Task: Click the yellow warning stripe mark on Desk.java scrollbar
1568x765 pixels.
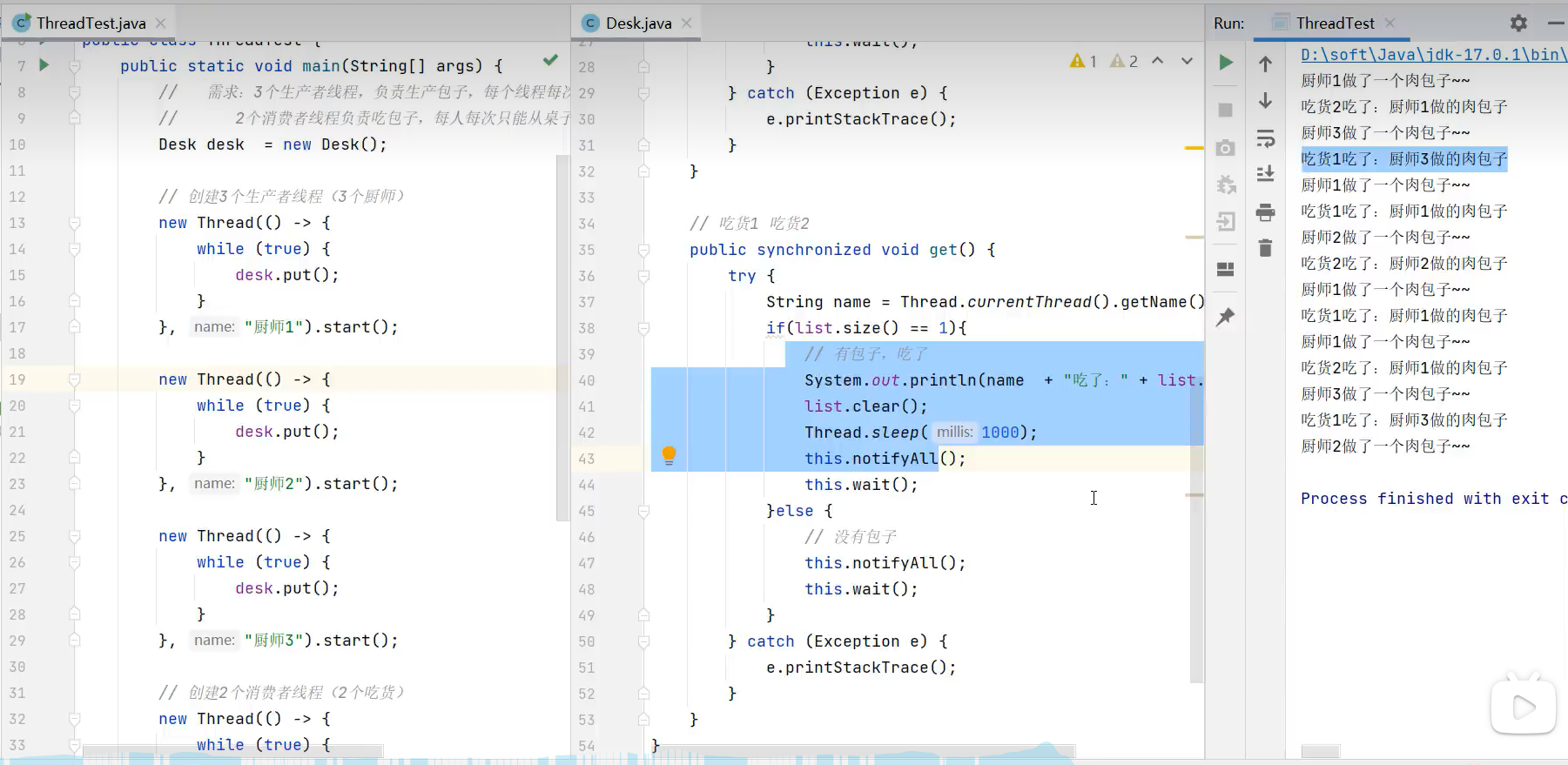Action: coord(1195,149)
